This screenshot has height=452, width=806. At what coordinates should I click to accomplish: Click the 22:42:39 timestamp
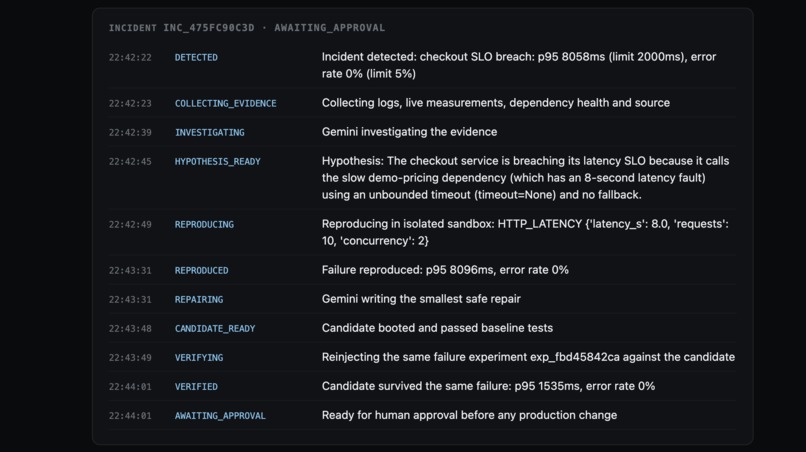(130, 133)
